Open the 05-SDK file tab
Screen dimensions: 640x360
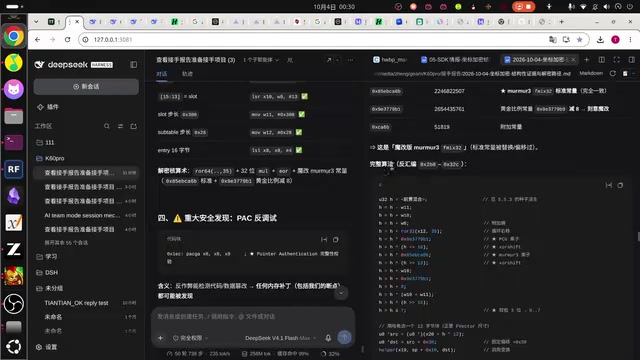pyautogui.click(x=455, y=60)
